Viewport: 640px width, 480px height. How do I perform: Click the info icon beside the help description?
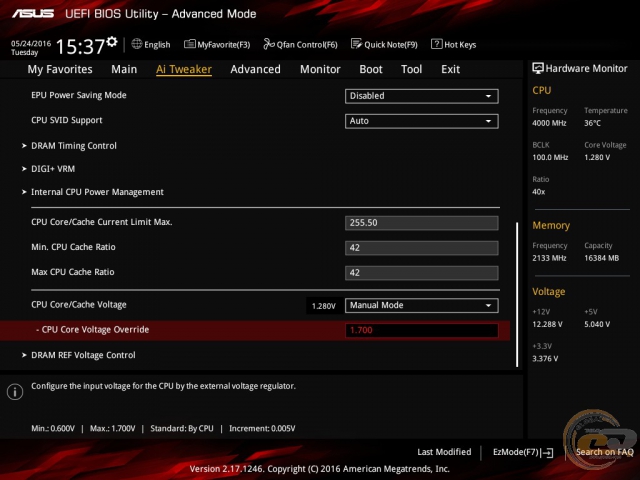tap(15, 392)
